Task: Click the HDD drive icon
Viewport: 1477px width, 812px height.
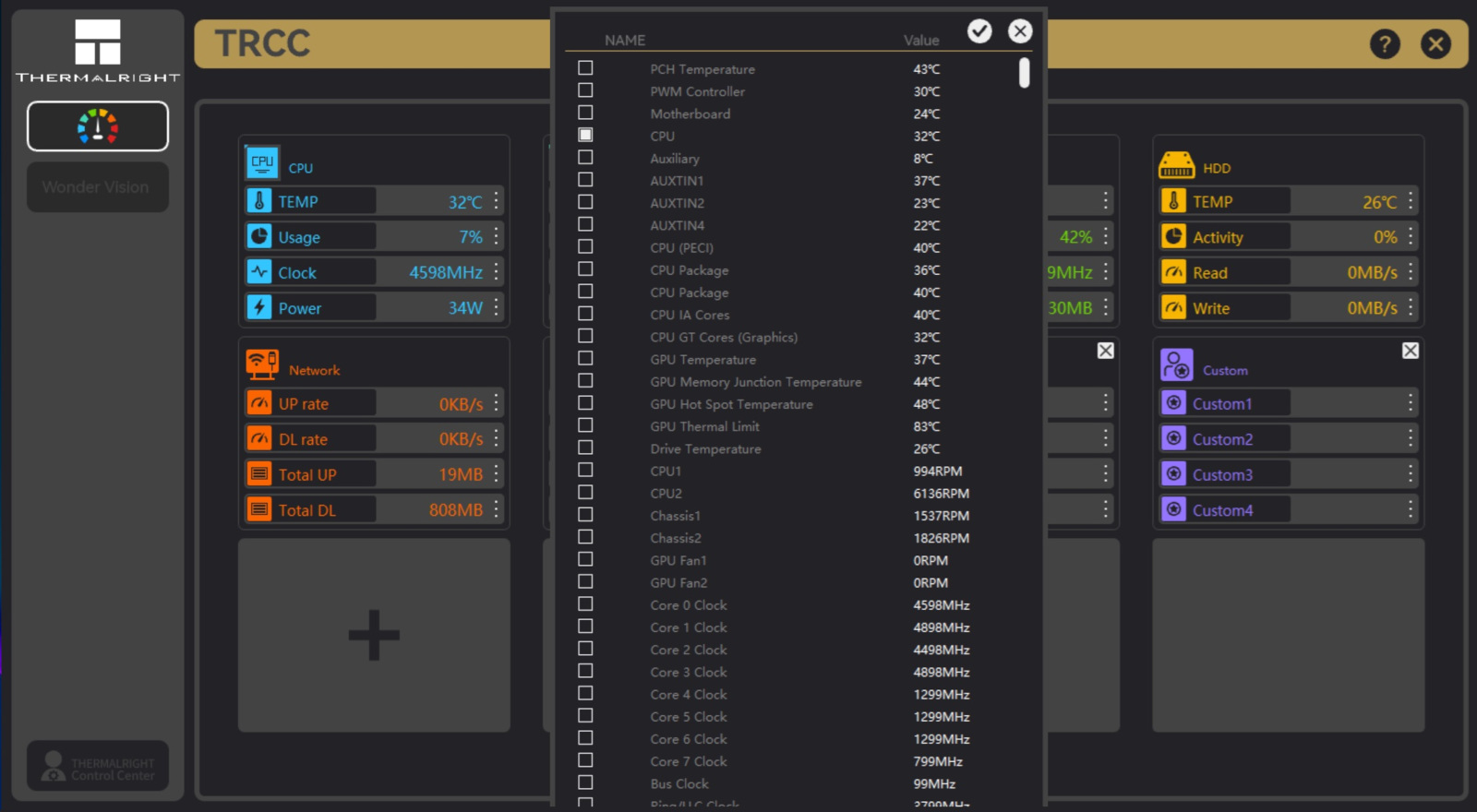Action: coord(1176,165)
